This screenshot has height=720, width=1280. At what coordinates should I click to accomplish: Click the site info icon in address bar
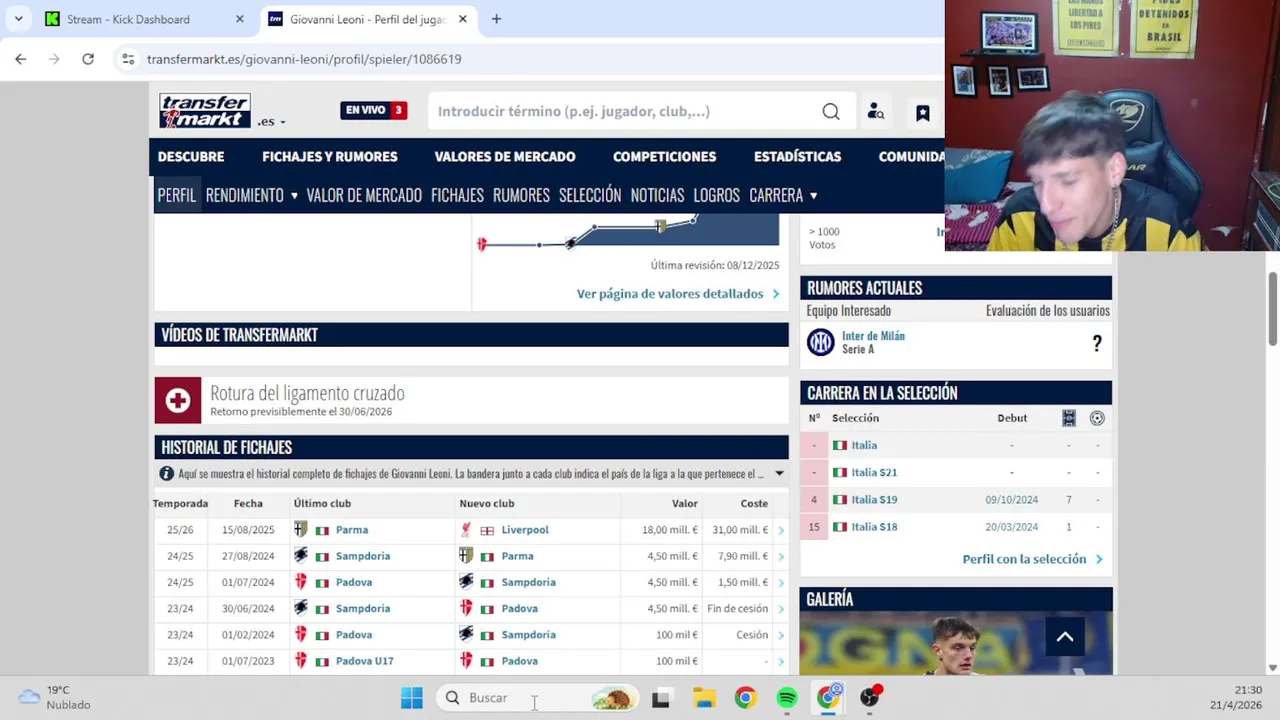click(128, 59)
